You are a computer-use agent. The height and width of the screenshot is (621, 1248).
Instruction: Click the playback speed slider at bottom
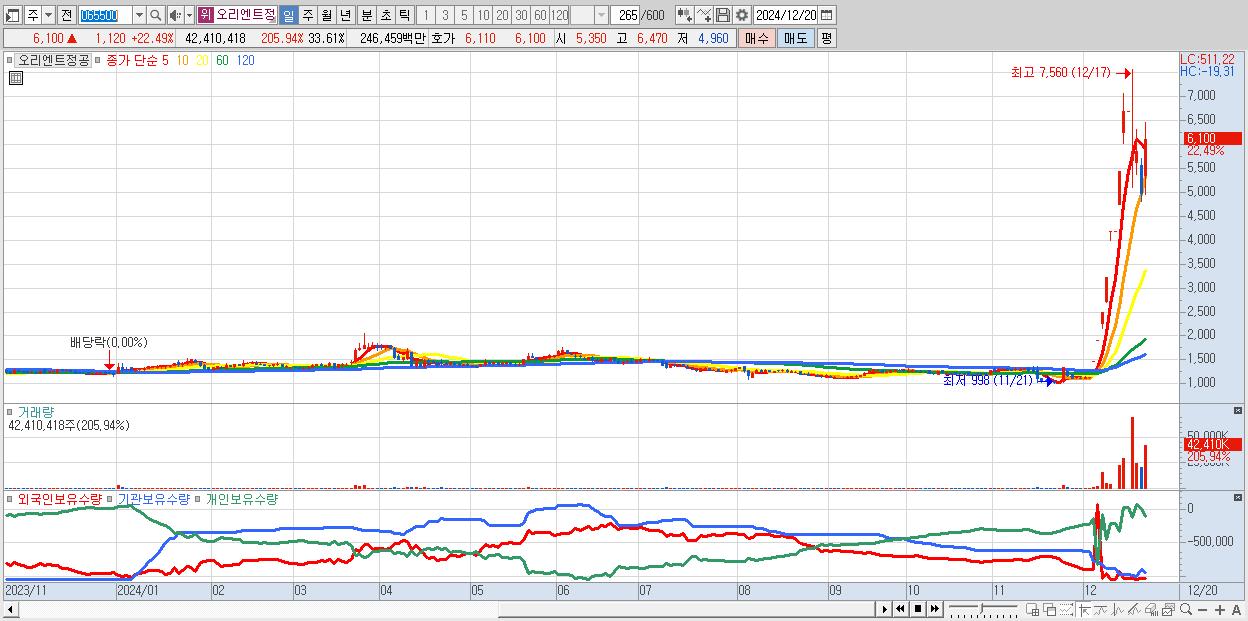point(983,609)
